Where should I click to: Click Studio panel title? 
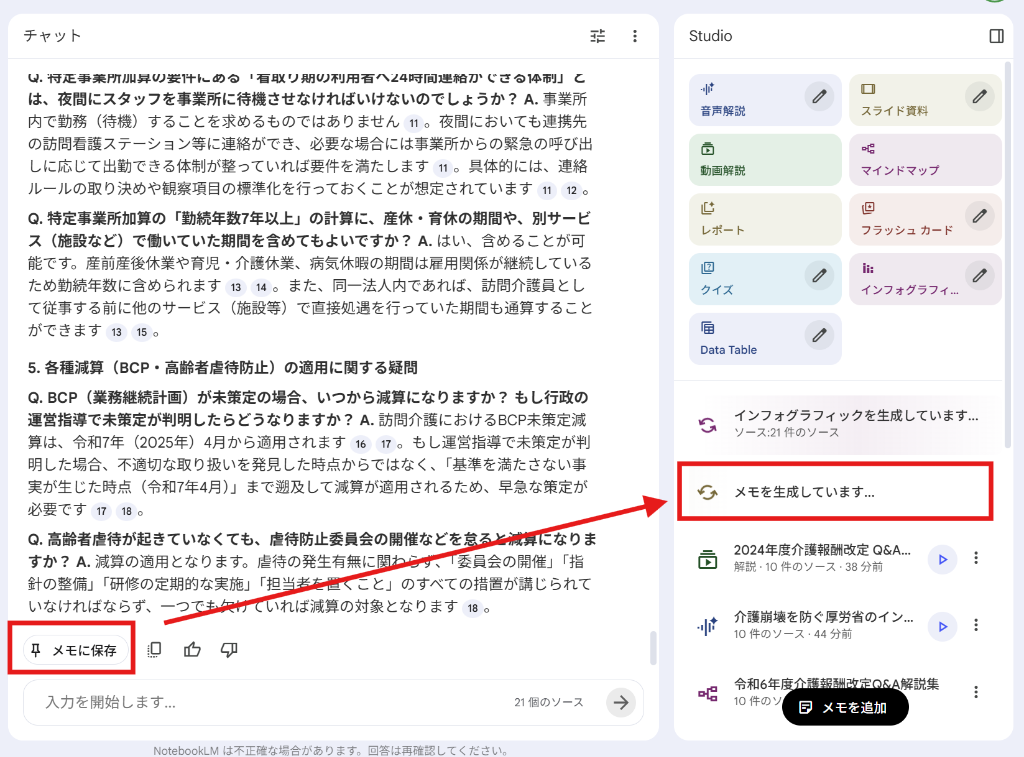tap(711, 36)
